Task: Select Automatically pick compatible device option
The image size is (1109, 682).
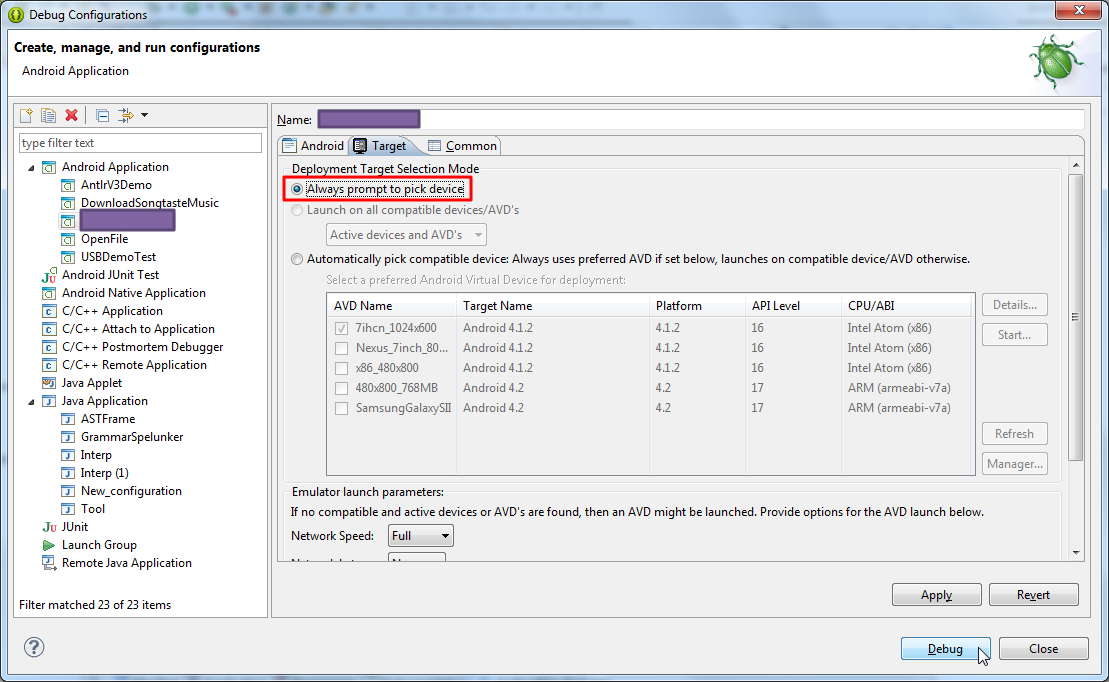Action: pyautogui.click(x=297, y=259)
